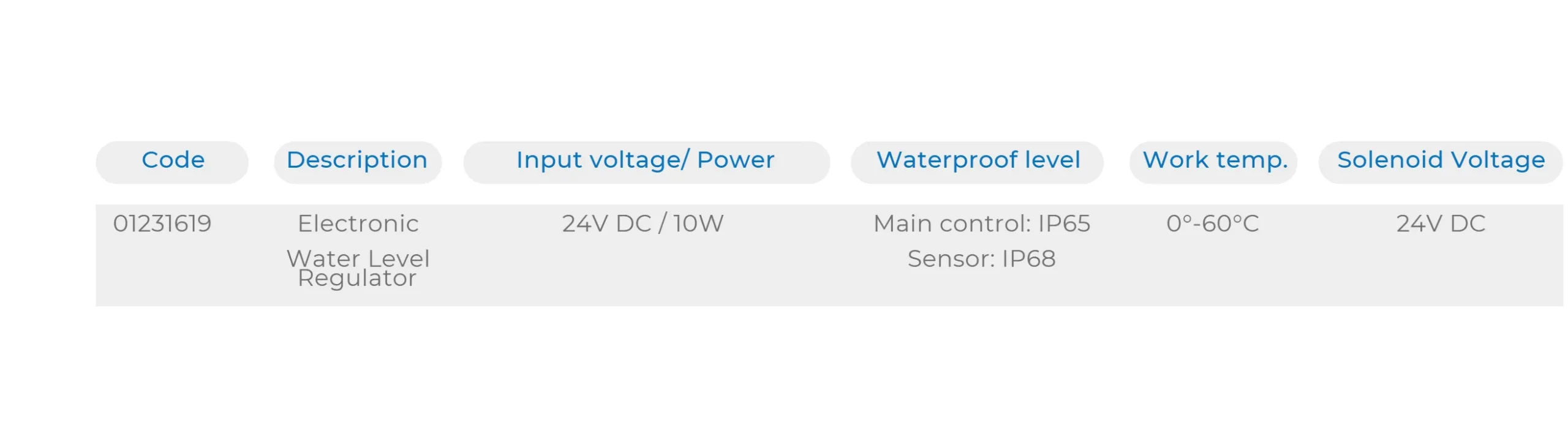Click the IP68 rating text

click(x=1029, y=259)
